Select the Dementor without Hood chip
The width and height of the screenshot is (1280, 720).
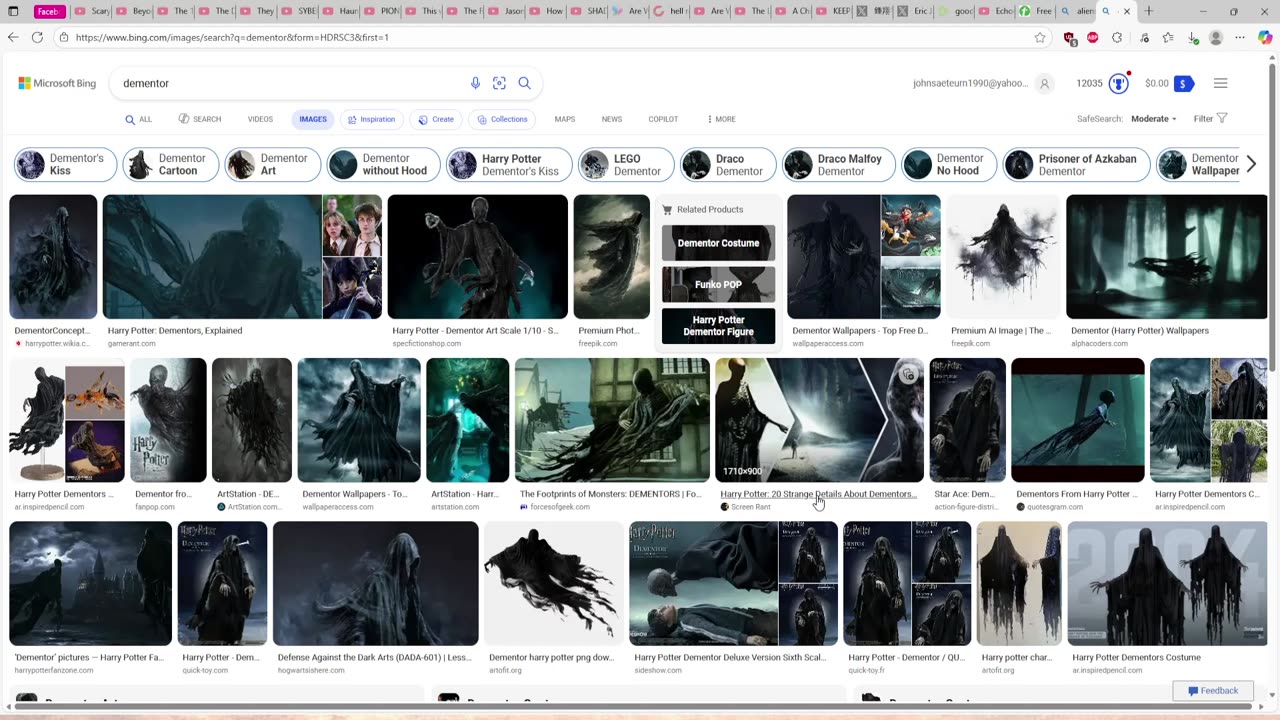(383, 164)
